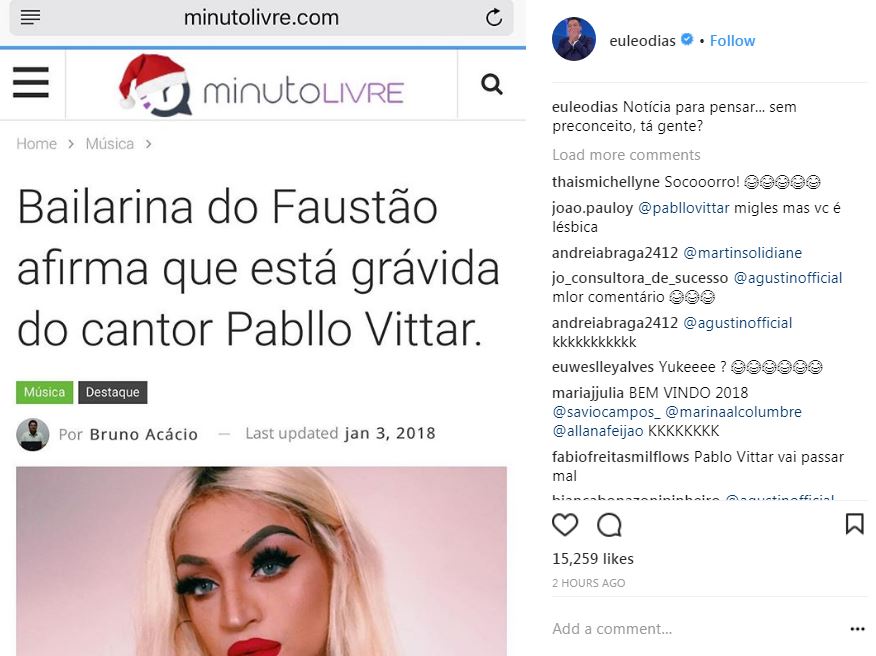This screenshot has width=876, height=656.
Task: Open the minutoLIVRE hamburger menu
Action: pyautogui.click(x=31, y=83)
